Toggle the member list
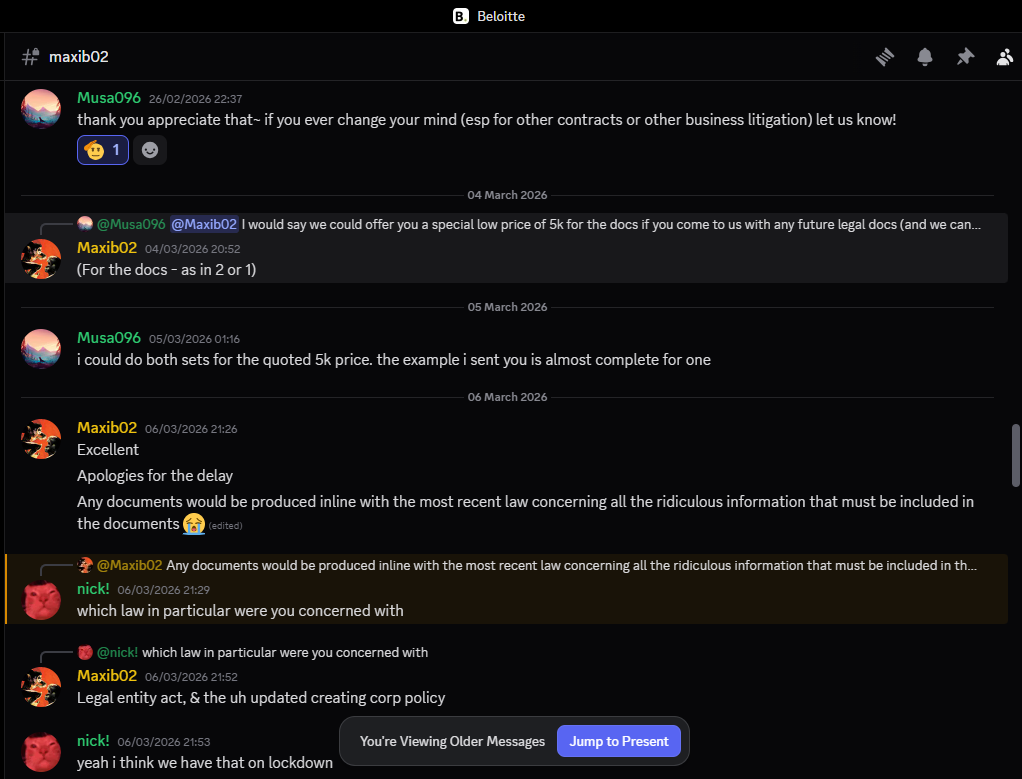The image size is (1022, 779). click(x=1004, y=57)
